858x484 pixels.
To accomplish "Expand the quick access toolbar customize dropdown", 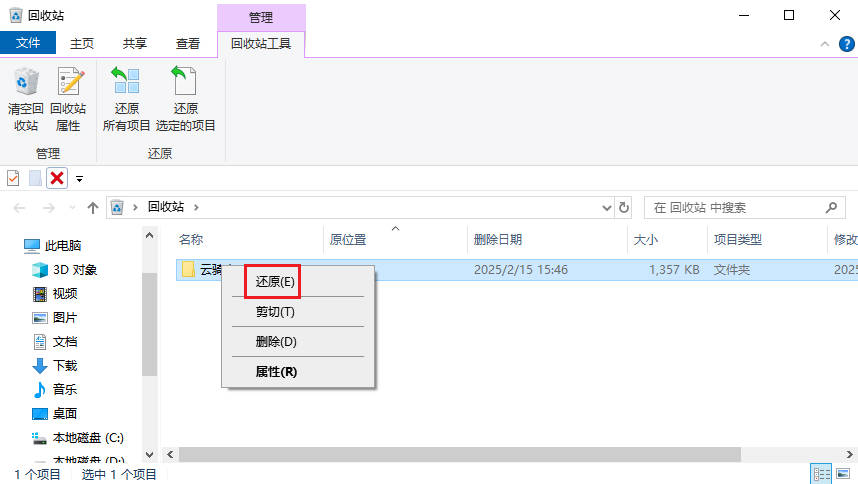I will [79, 179].
